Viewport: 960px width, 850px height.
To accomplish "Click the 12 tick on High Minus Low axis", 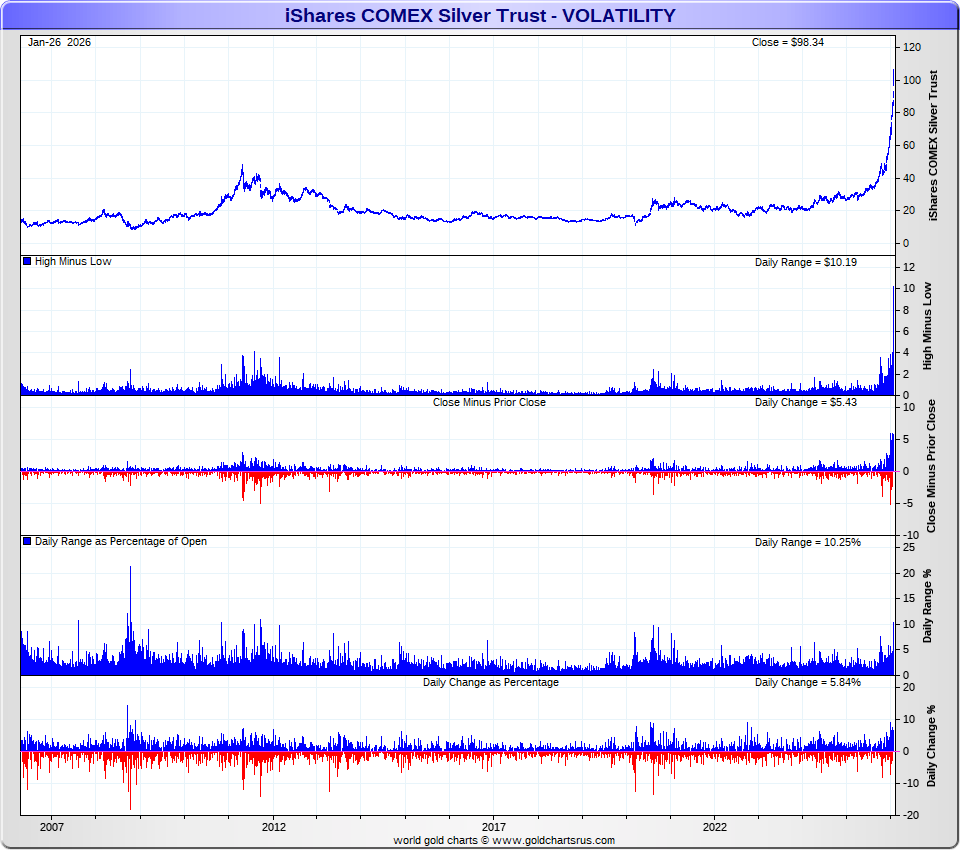I will pos(909,267).
